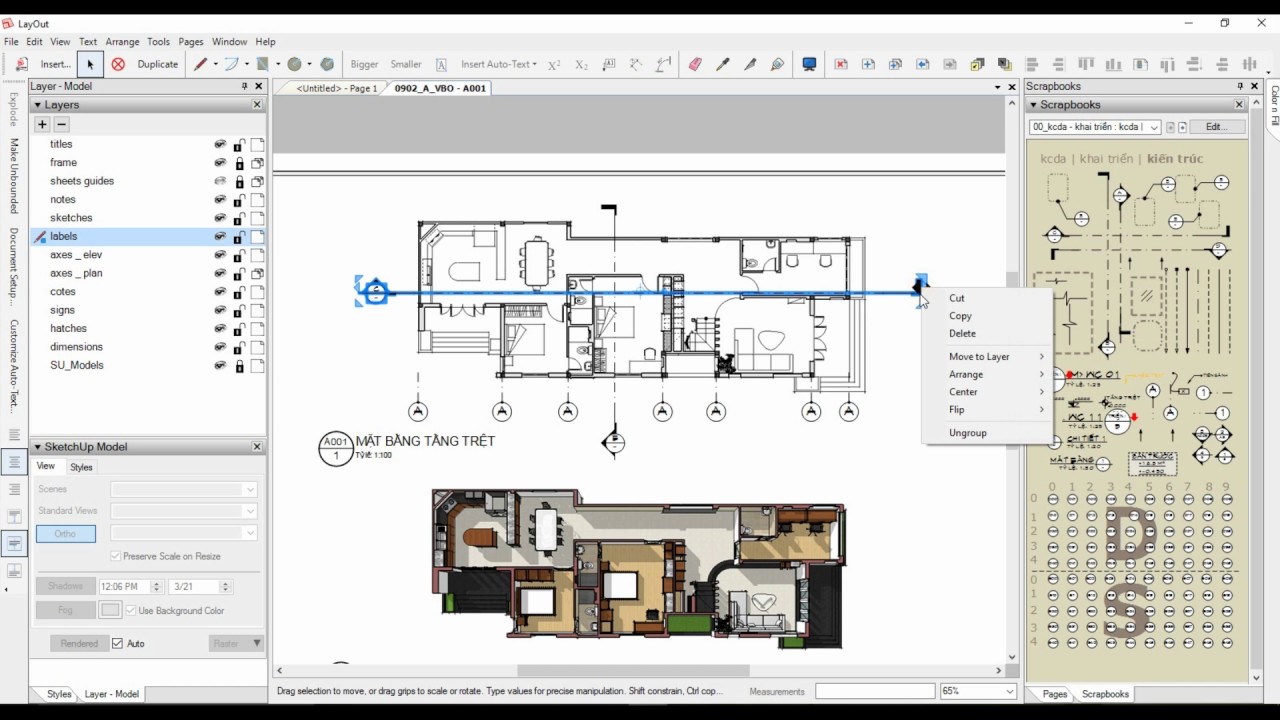Uncheck the Auto render checkbox
The image size is (1280, 720).
[x=117, y=643]
